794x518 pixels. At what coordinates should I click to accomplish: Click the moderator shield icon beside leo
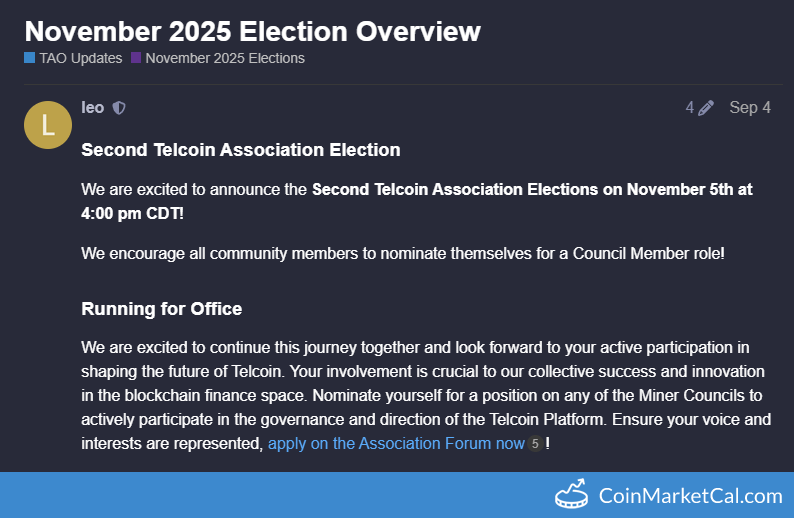[119, 108]
